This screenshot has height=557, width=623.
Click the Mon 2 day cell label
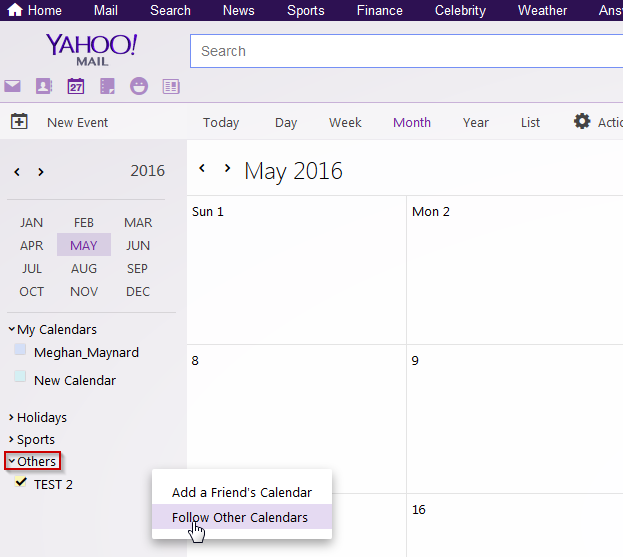(431, 211)
